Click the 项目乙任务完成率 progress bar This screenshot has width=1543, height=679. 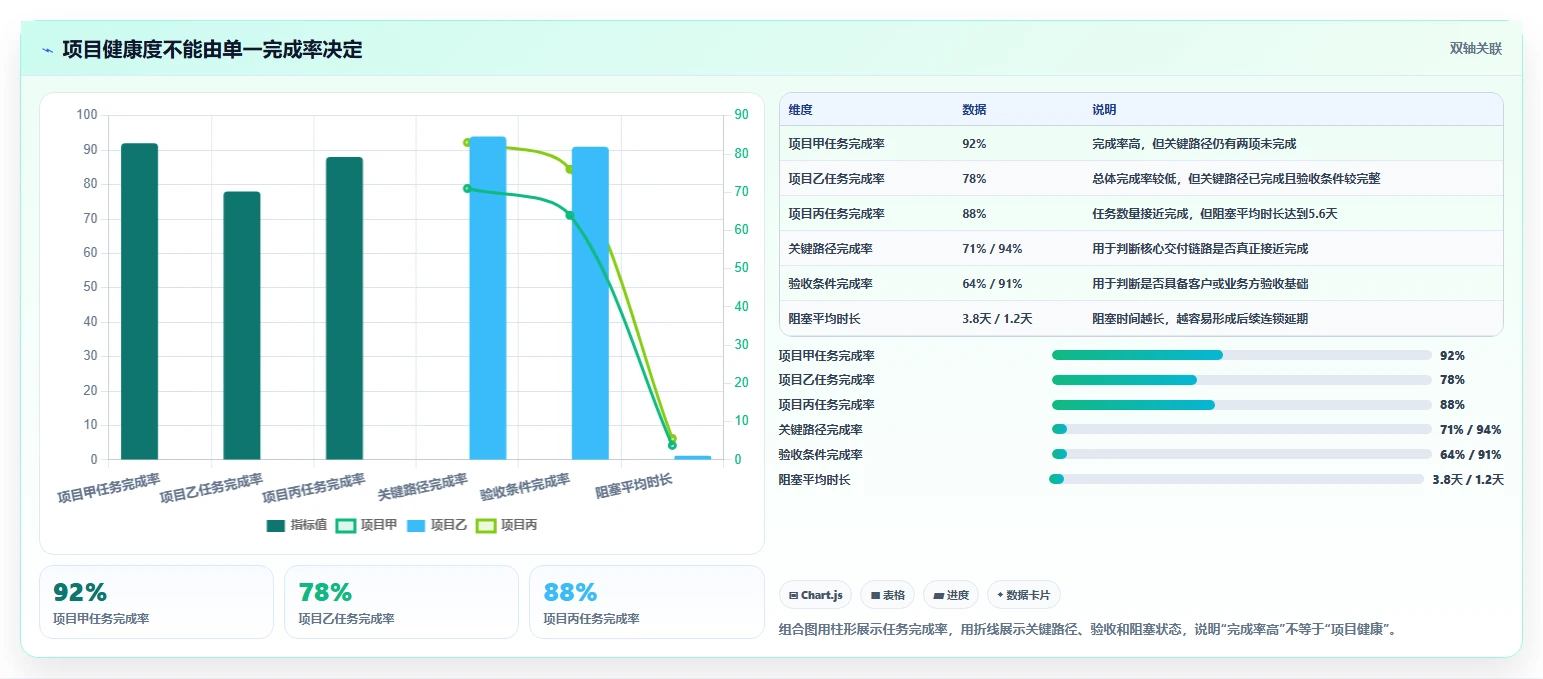tap(1242, 380)
